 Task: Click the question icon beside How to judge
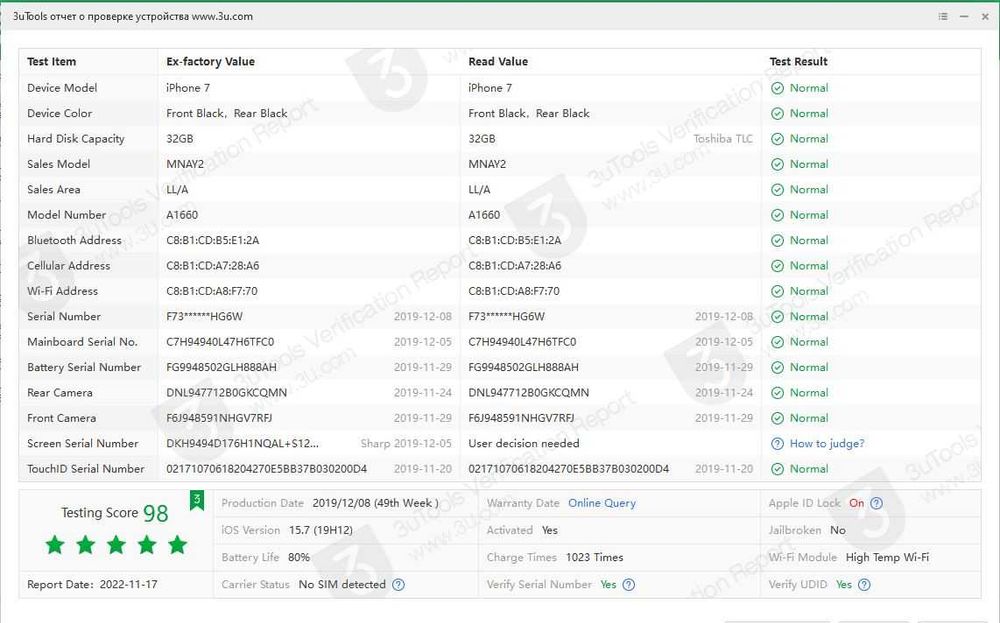point(777,444)
